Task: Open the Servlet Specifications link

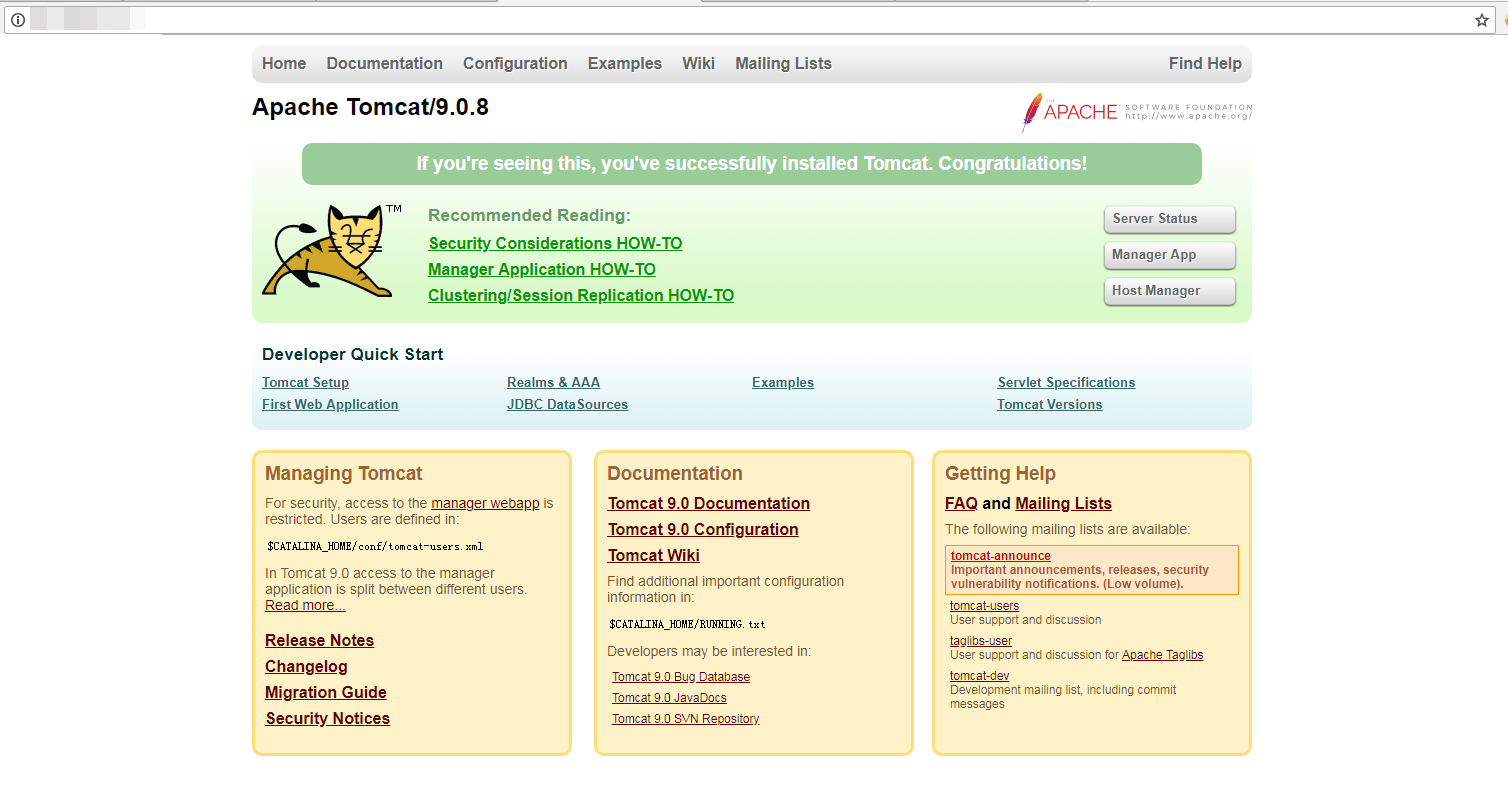Action: point(1066,383)
